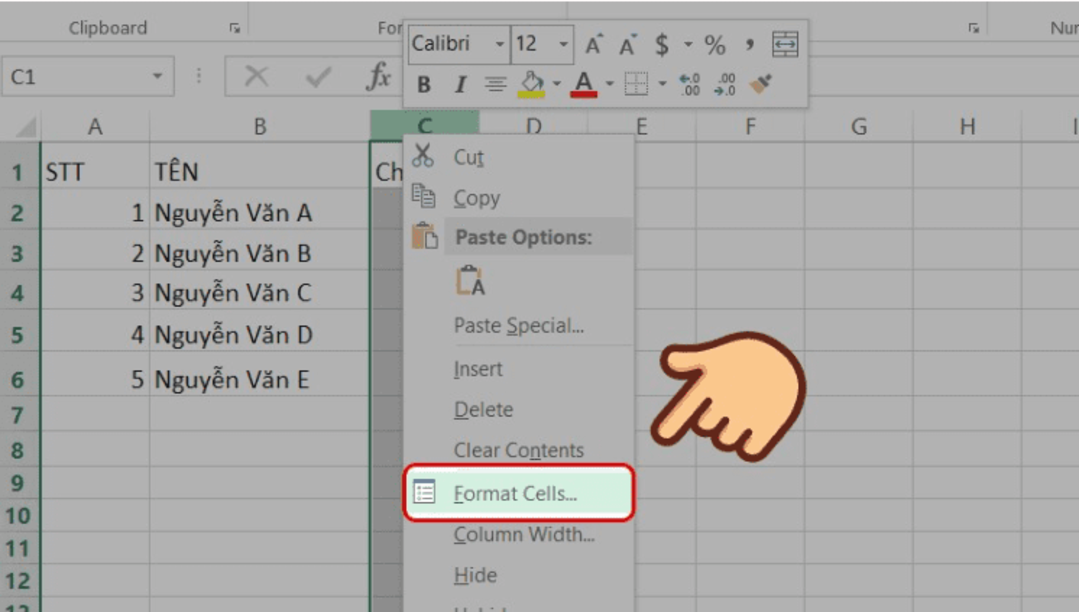The width and height of the screenshot is (1079, 612).
Task: Click the Increase Font Size icon
Action: (594, 45)
